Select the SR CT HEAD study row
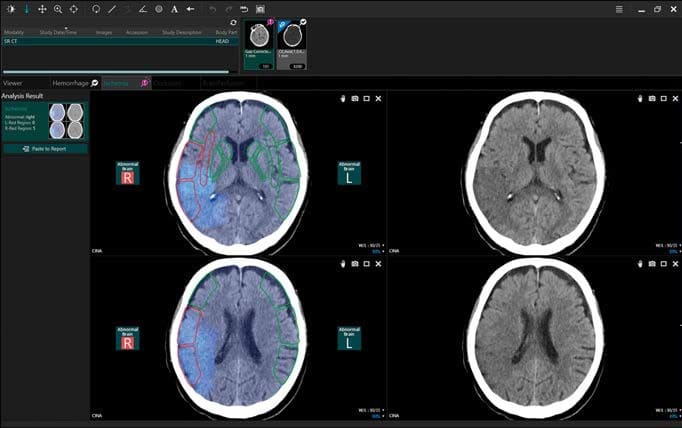The width and height of the screenshot is (682, 428). pos(121,41)
